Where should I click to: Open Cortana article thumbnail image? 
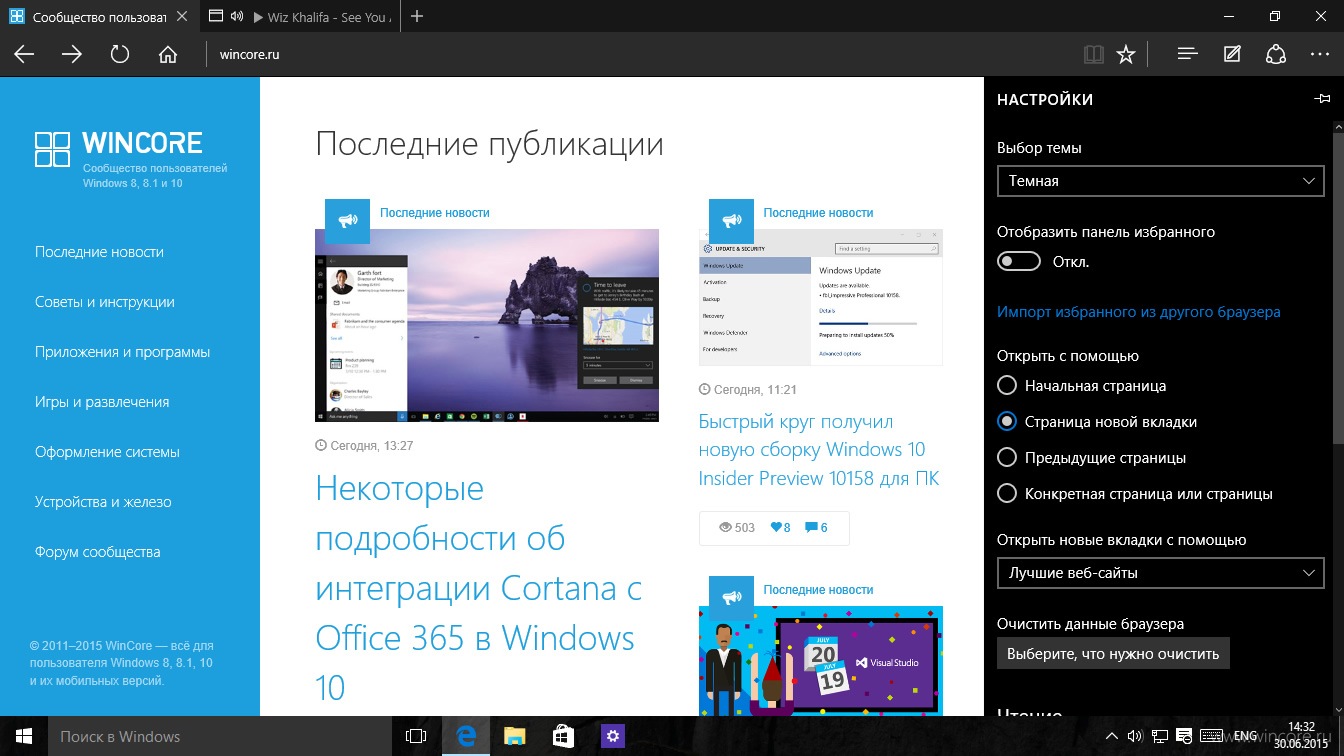point(487,325)
